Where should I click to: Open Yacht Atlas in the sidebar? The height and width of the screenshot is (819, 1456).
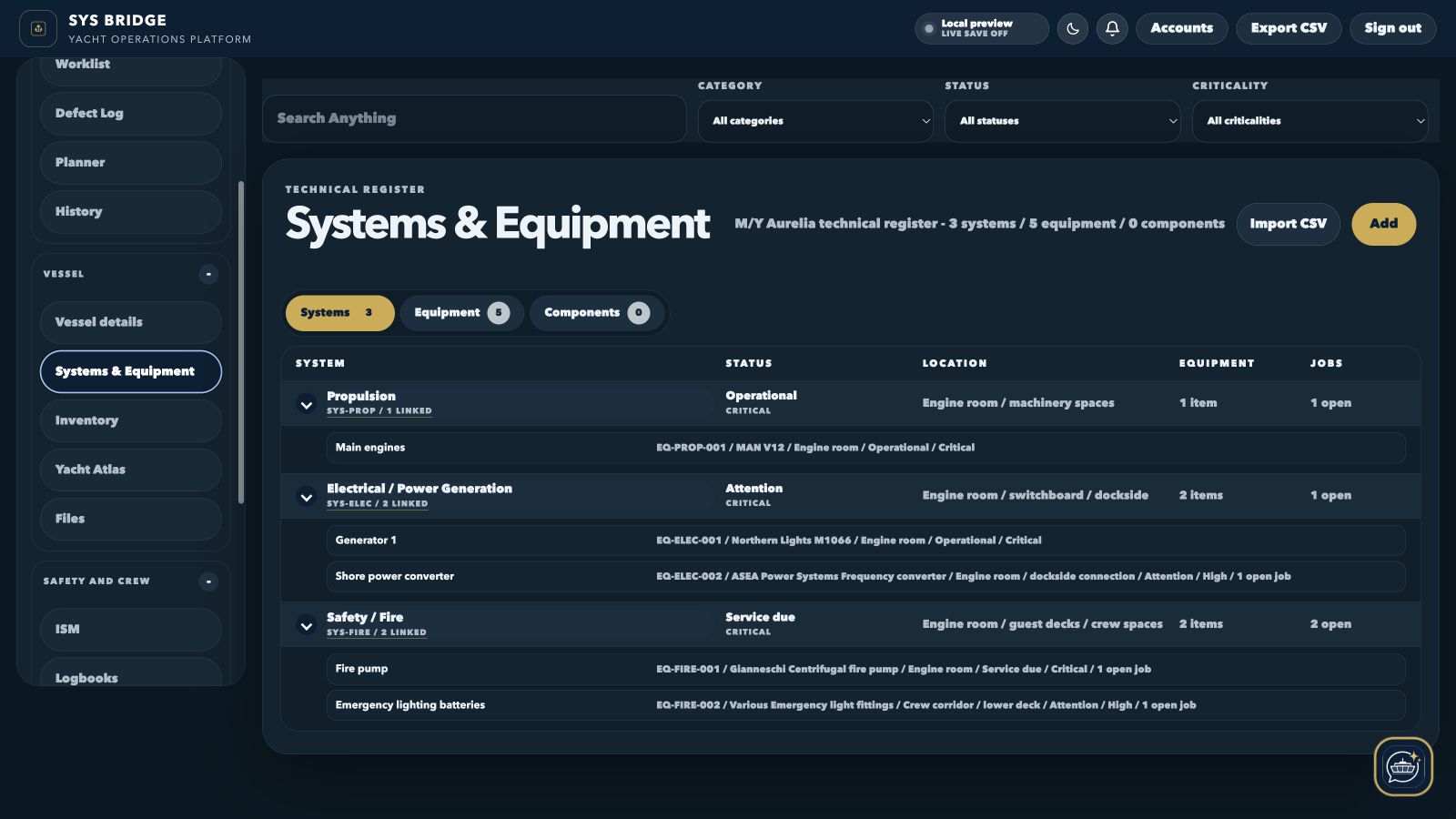coord(131,470)
